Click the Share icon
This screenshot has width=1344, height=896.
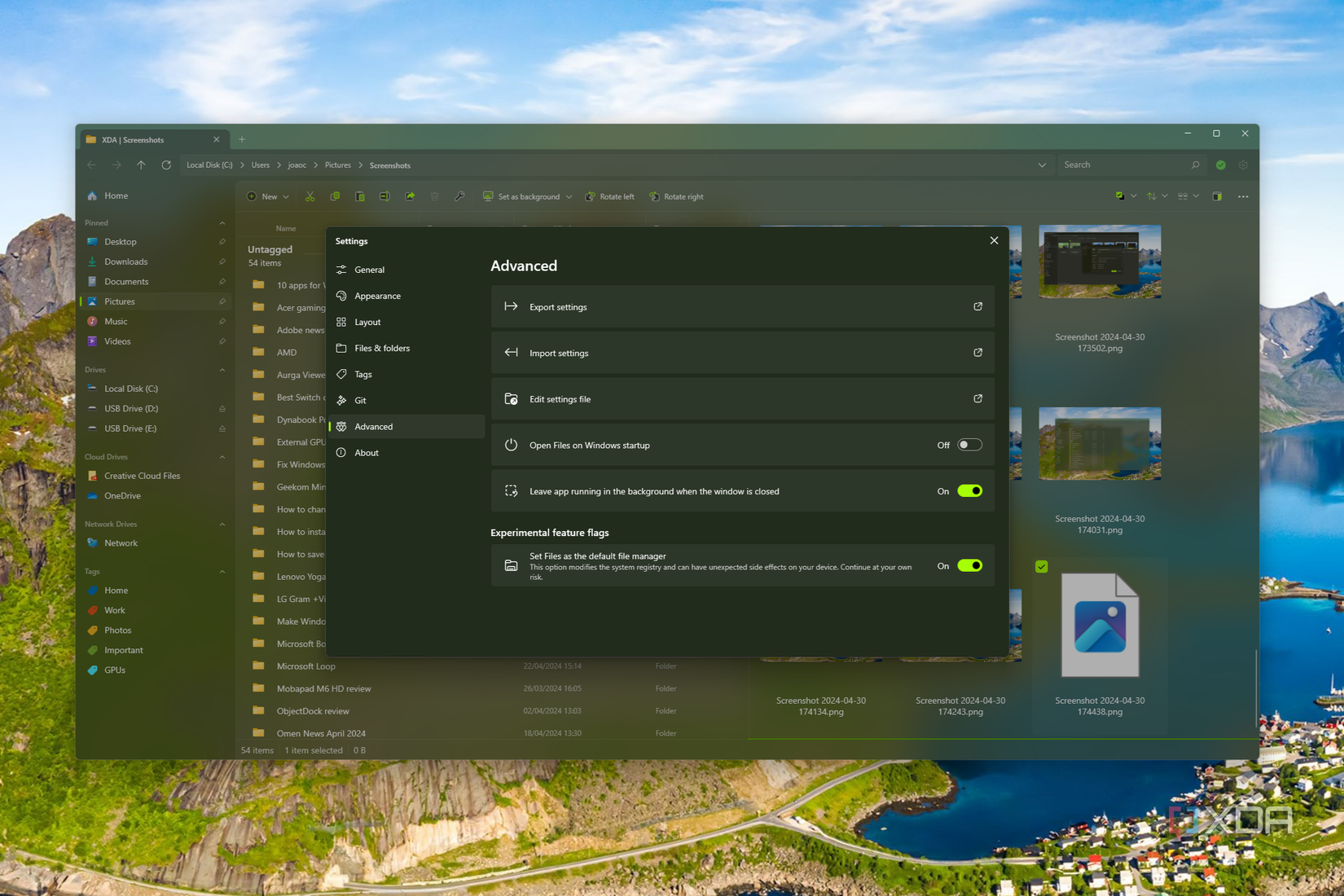point(410,196)
